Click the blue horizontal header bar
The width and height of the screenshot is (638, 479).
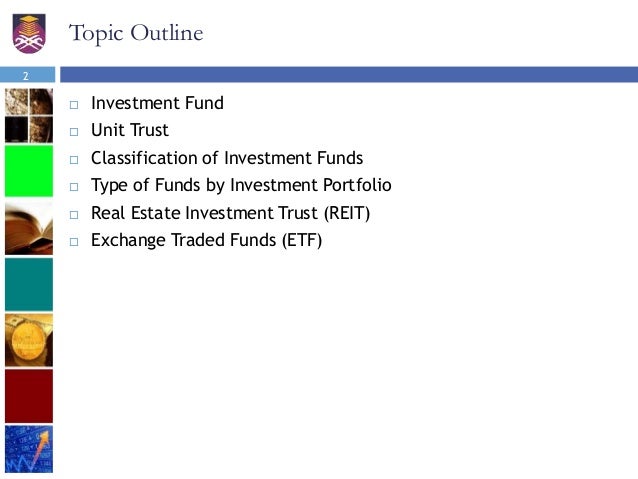tap(349, 75)
